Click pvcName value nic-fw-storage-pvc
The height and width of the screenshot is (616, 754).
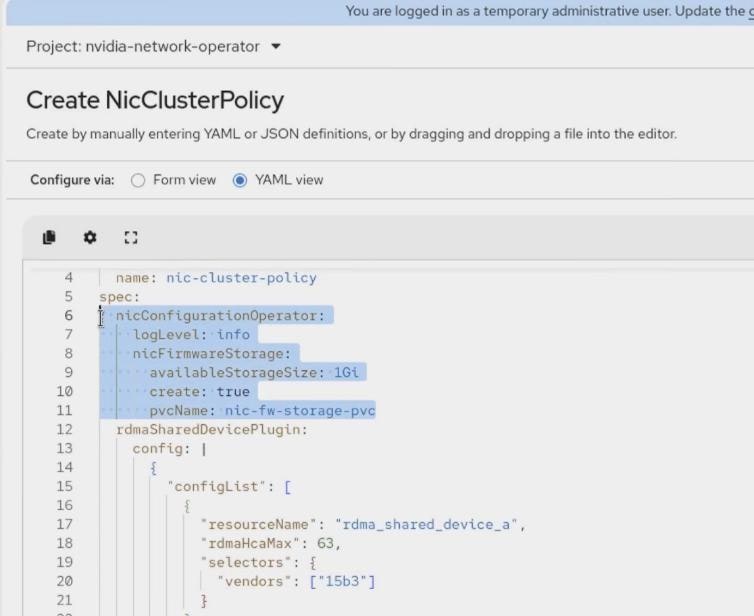point(300,411)
